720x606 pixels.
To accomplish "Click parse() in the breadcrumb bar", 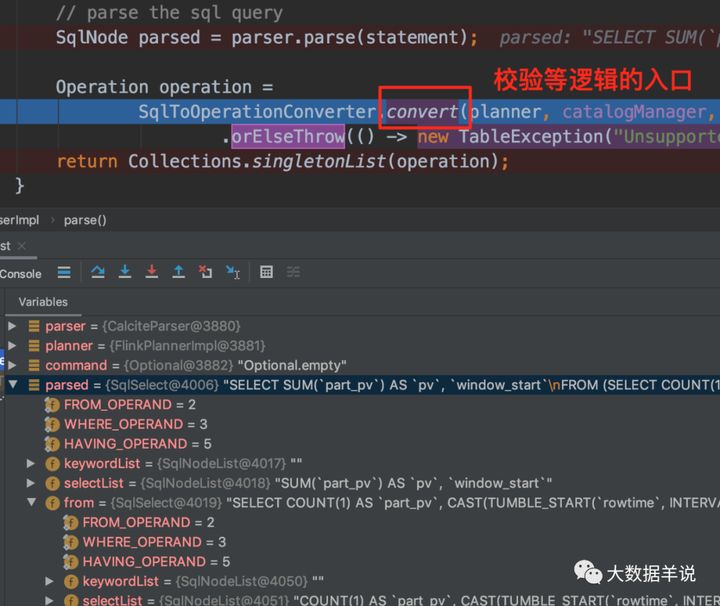I will [x=85, y=220].
